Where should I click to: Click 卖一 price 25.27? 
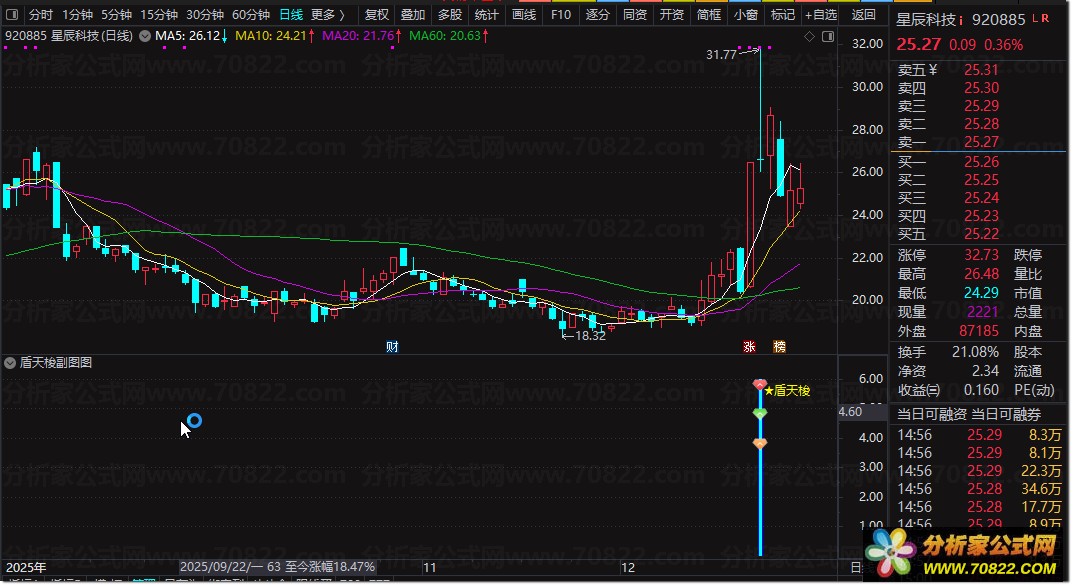pyautogui.click(x=981, y=142)
